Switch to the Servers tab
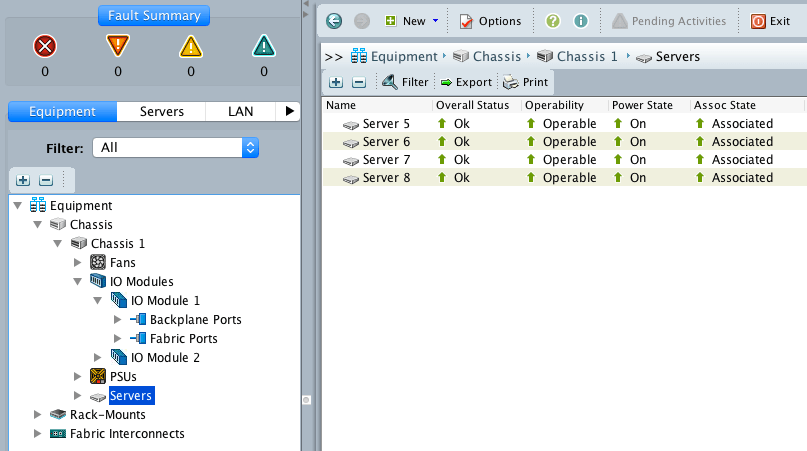 161,112
